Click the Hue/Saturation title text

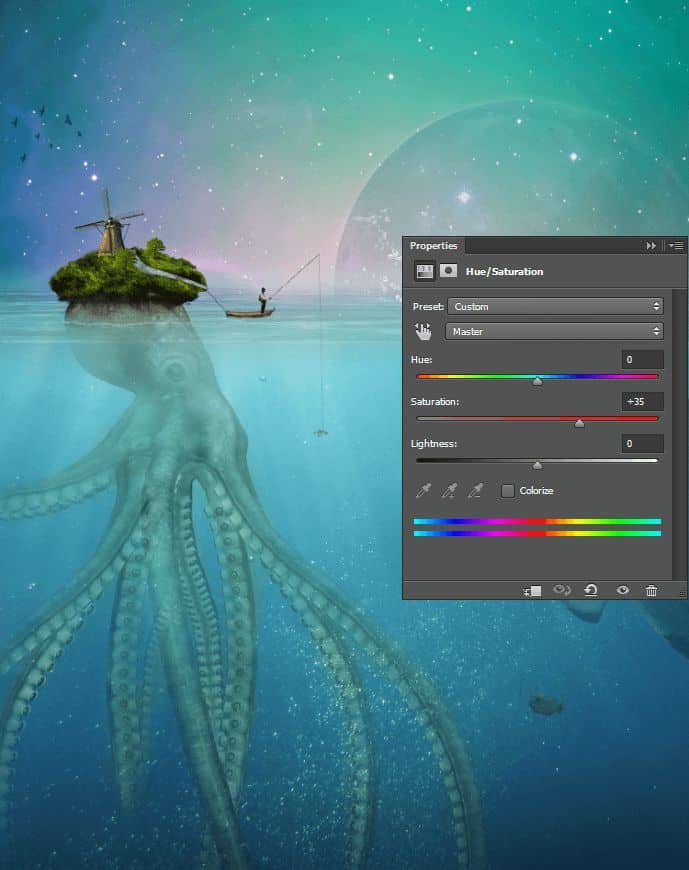tap(504, 271)
